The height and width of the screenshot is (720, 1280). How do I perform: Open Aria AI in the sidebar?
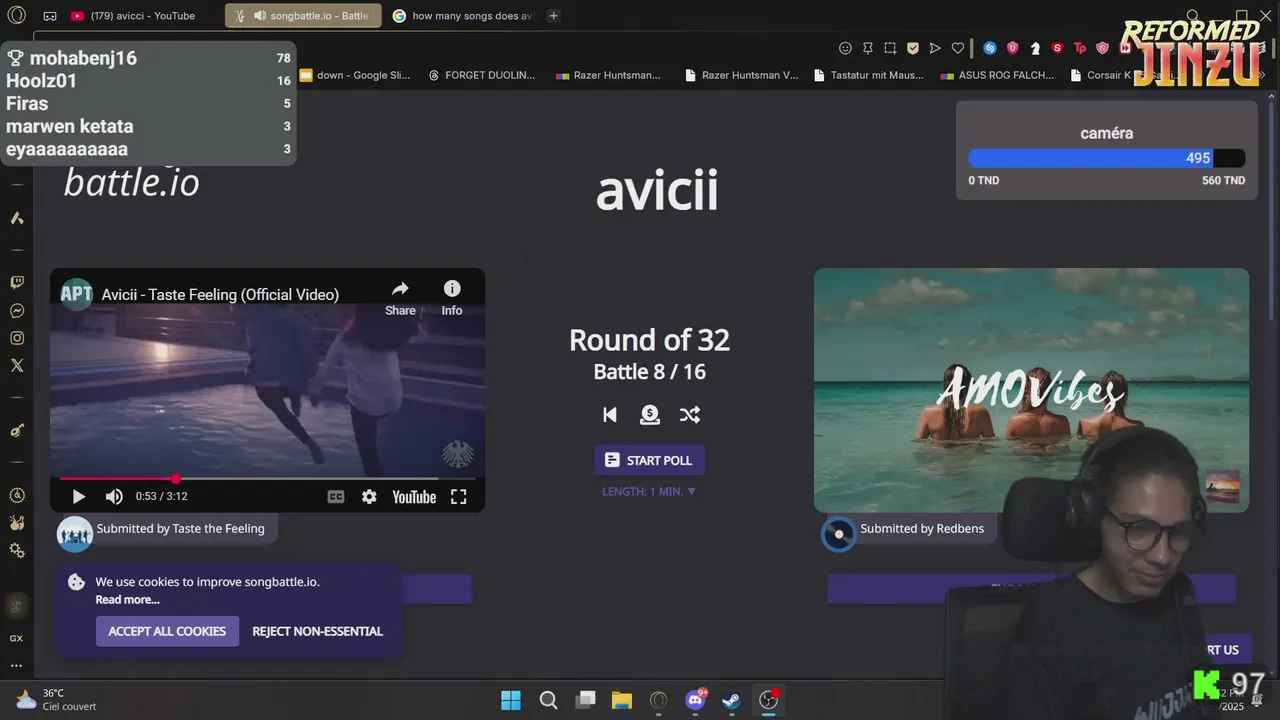pyautogui.click(x=17, y=218)
